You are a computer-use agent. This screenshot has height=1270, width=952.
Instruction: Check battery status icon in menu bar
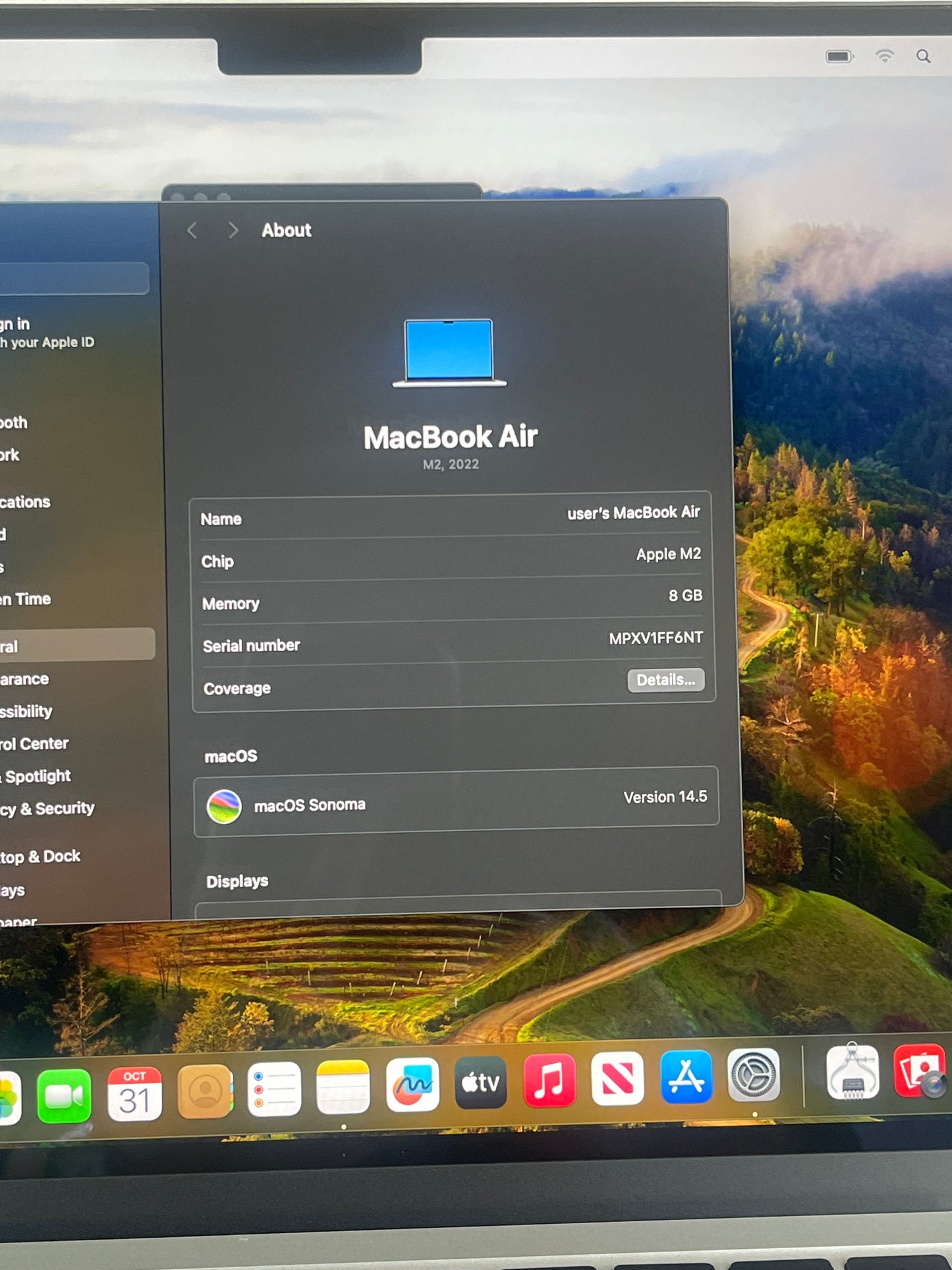click(x=839, y=57)
